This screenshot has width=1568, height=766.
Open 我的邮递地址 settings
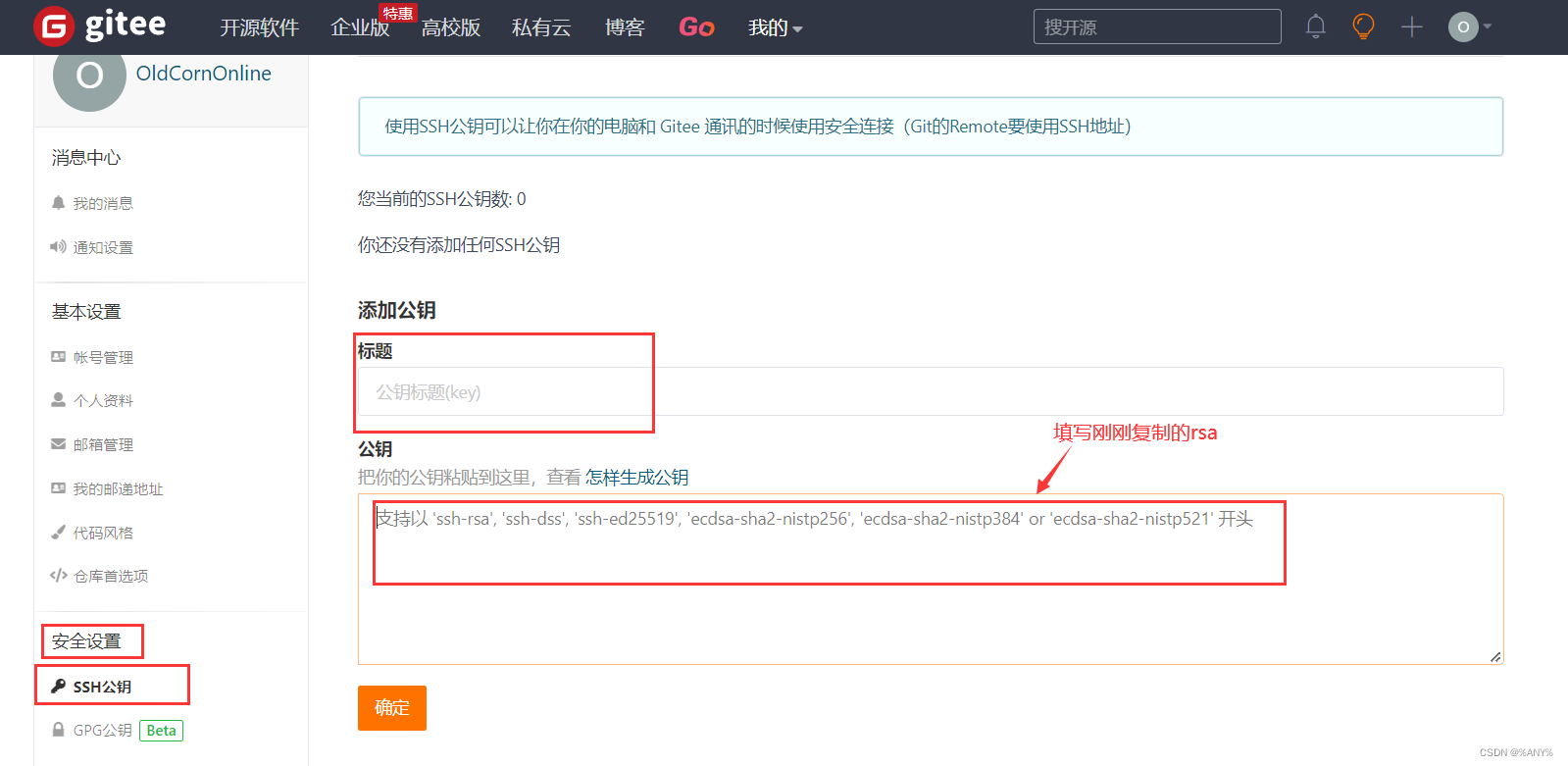coord(118,488)
